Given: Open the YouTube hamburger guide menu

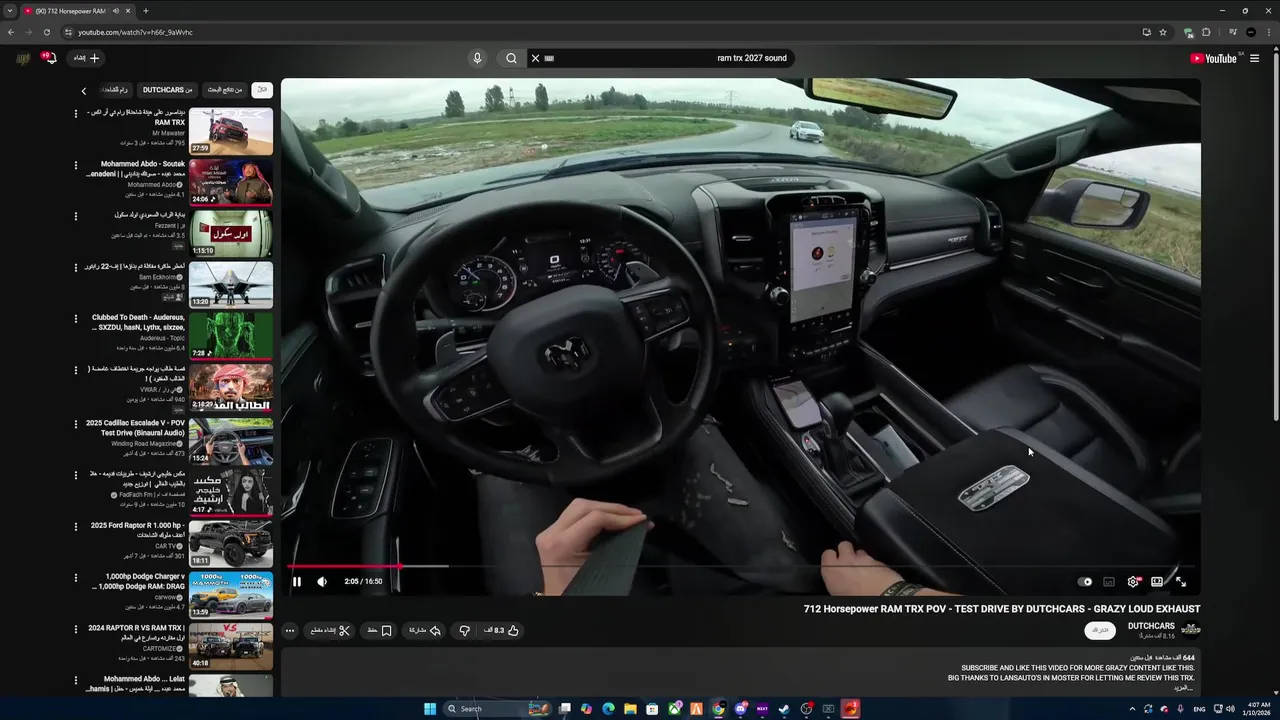Looking at the screenshot, I should pyautogui.click(x=1255, y=58).
